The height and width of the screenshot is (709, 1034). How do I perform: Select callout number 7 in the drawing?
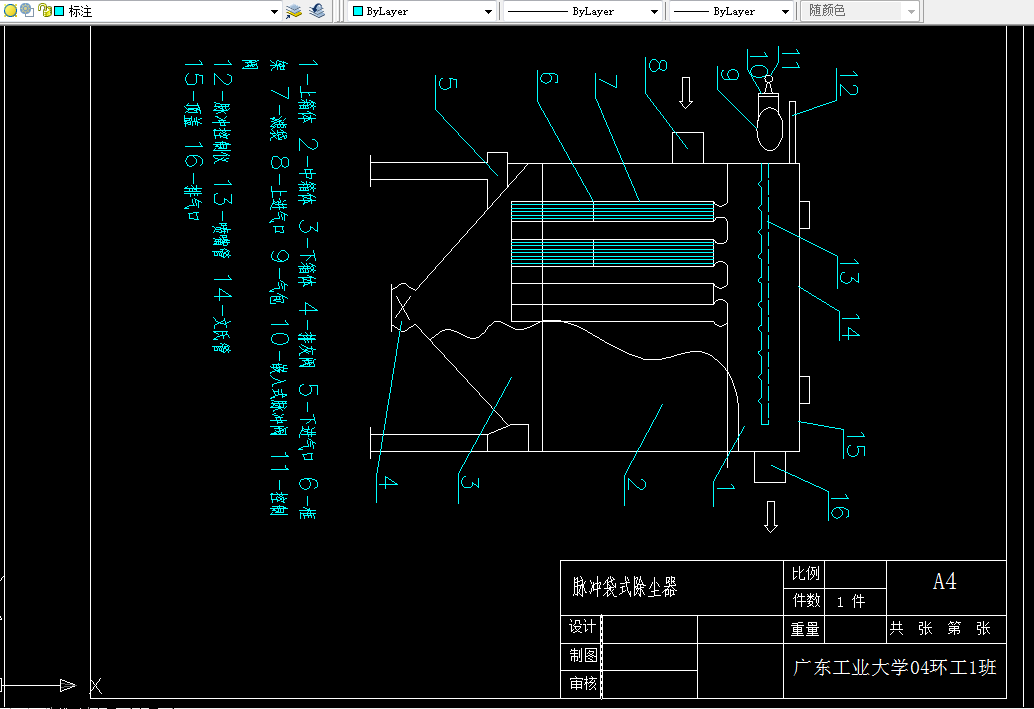(x=607, y=81)
